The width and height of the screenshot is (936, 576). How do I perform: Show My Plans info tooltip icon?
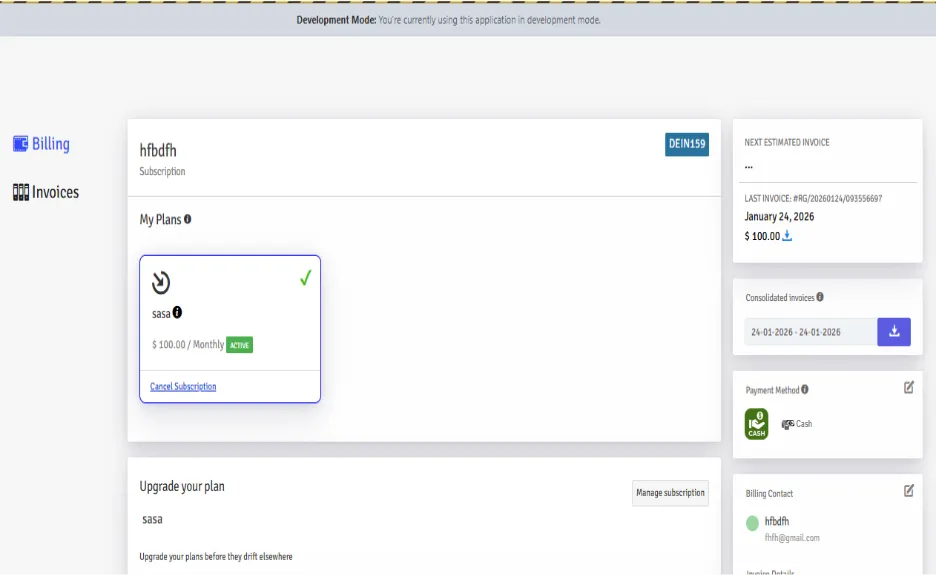click(x=187, y=219)
